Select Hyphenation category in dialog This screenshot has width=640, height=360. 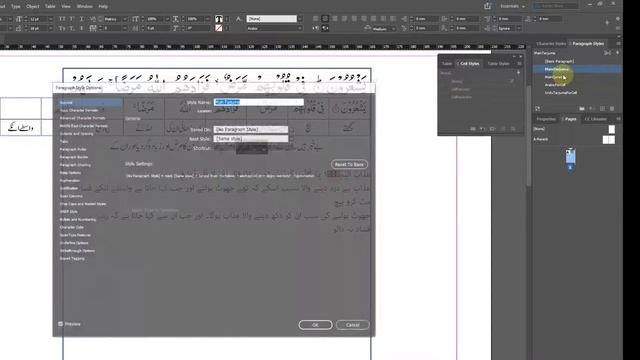click(x=70, y=180)
